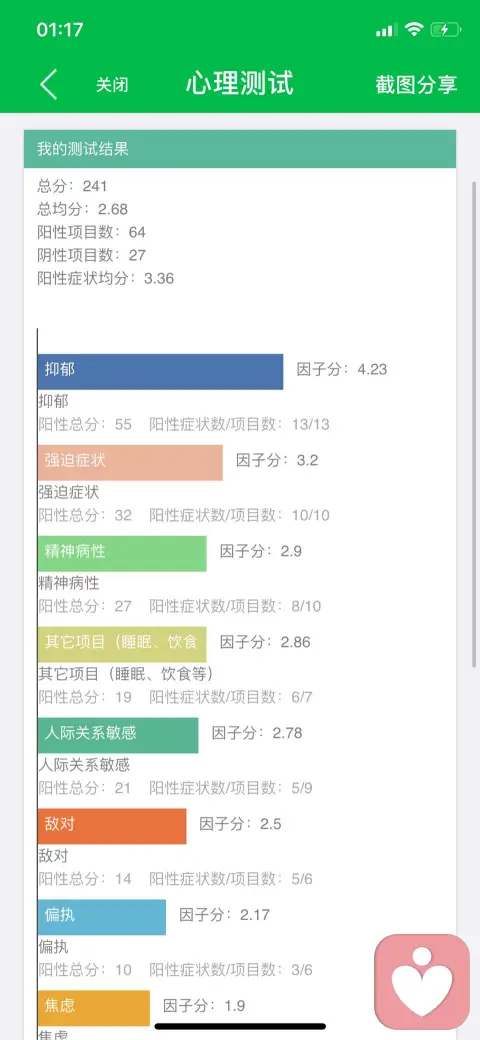Image resolution: width=480 pixels, height=1040 pixels.
Task: Select the green 精神病性 bar
Action: click(122, 553)
